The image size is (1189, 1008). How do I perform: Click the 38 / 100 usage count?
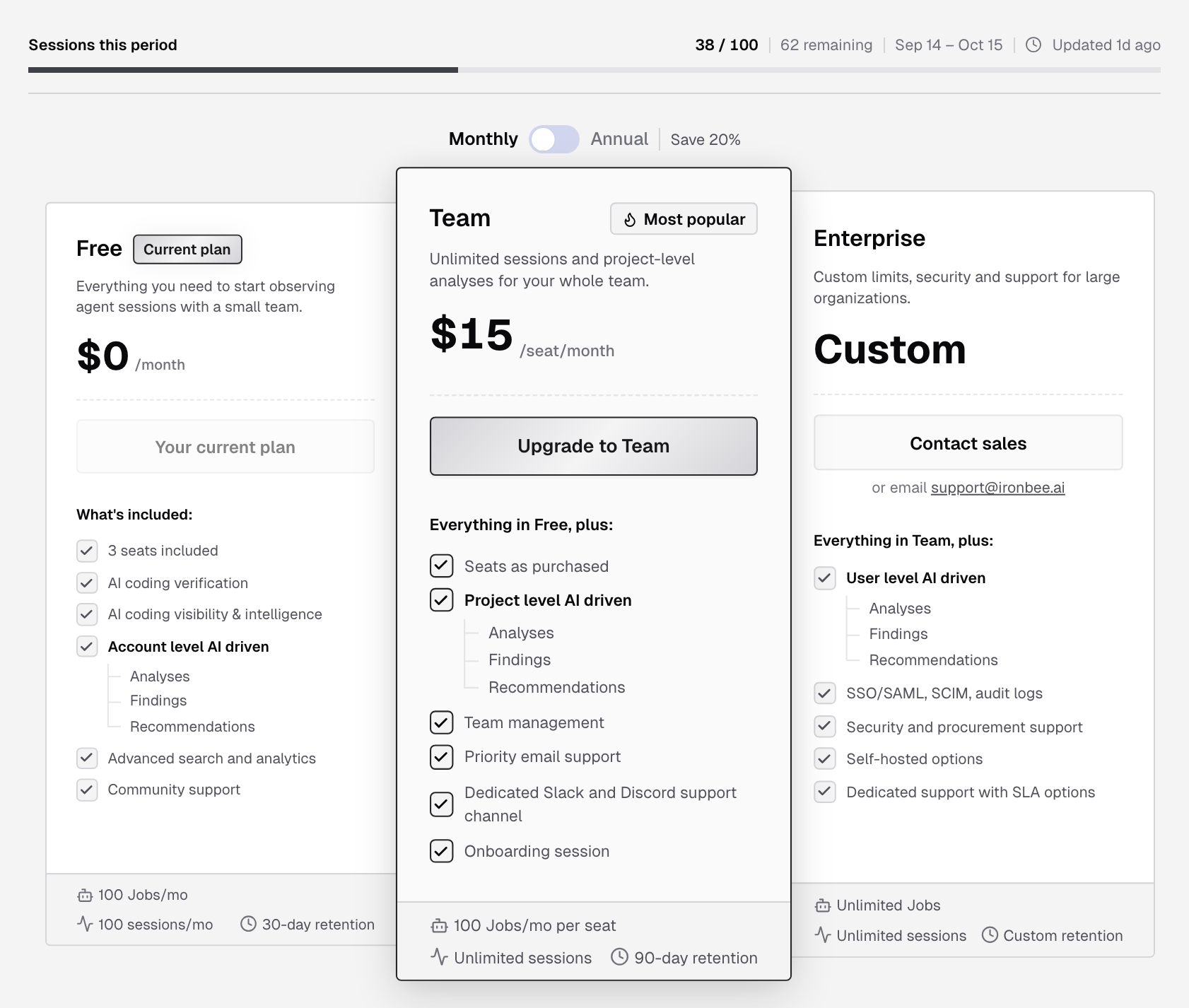tap(727, 45)
